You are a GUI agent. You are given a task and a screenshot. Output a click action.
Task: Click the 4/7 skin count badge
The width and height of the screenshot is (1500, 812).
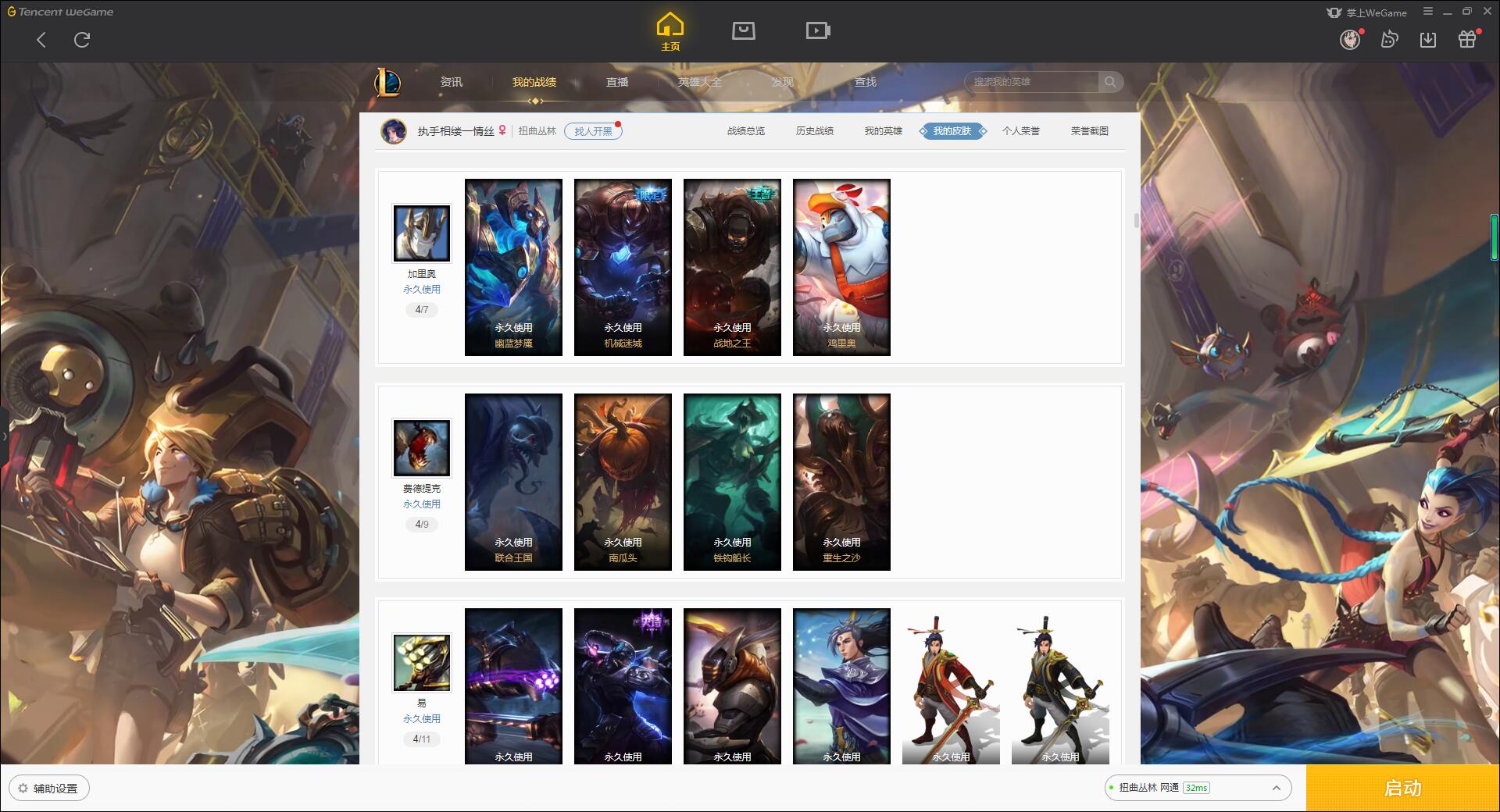click(x=422, y=310)
